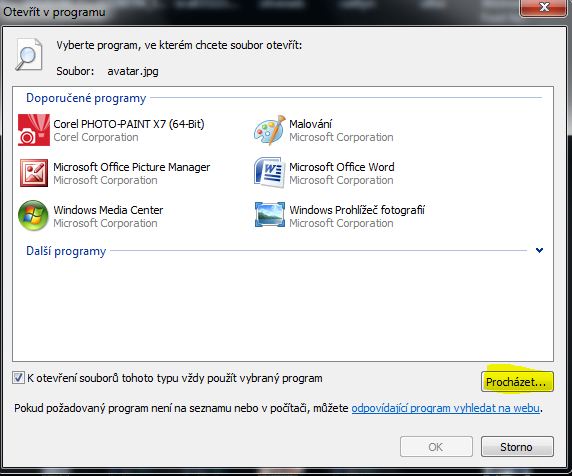The width and height of the screenshot is (572, 476).
Task: Click the magnifier file icon in header
Action: click(29, 55)
